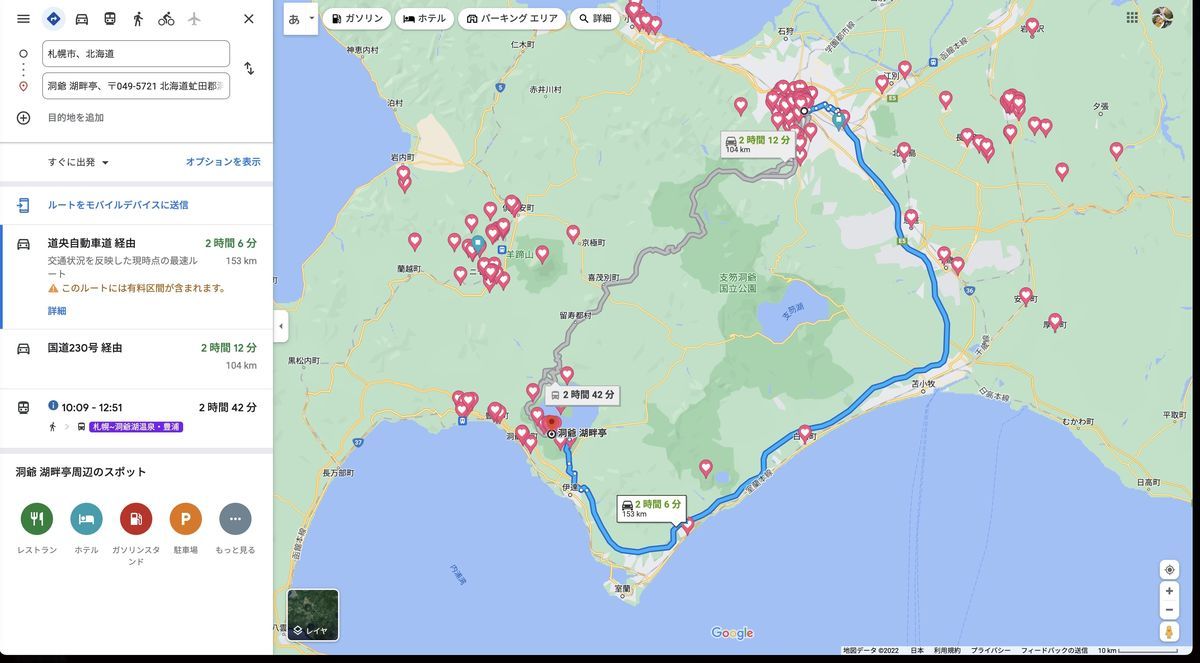Click the 2時間 6分 153 km map label
Screen dimensions: 1200x663
click(x=652, y=508)
